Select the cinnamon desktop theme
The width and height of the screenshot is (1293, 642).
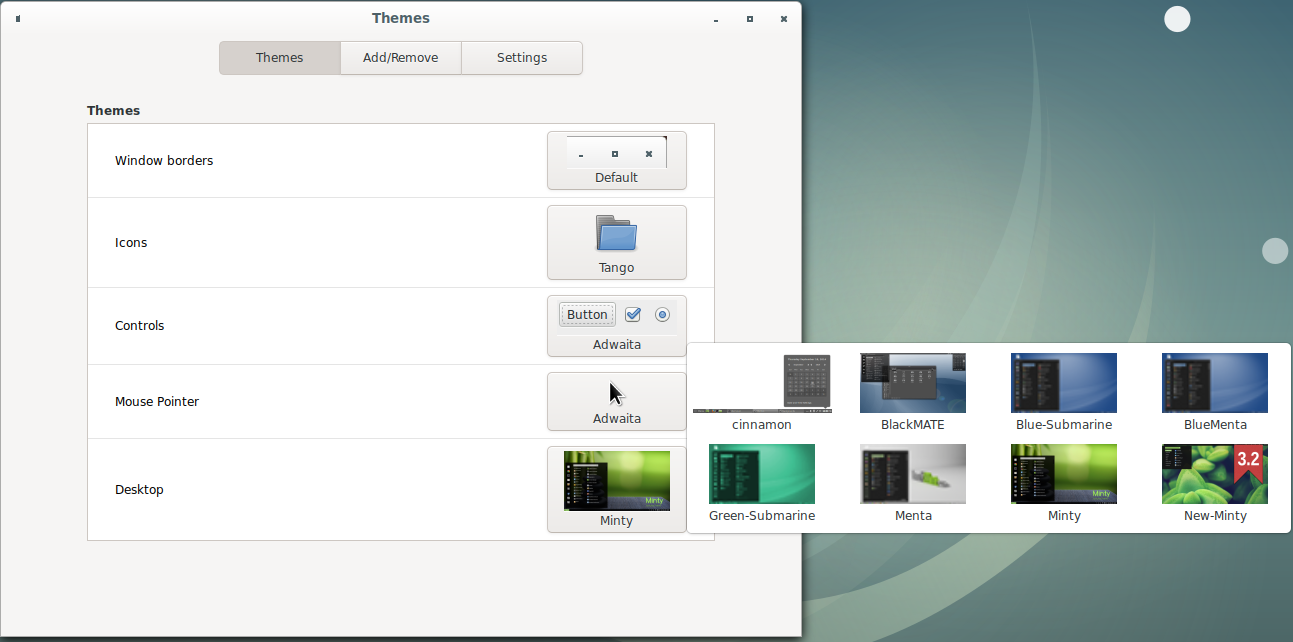tap(762, 392)
